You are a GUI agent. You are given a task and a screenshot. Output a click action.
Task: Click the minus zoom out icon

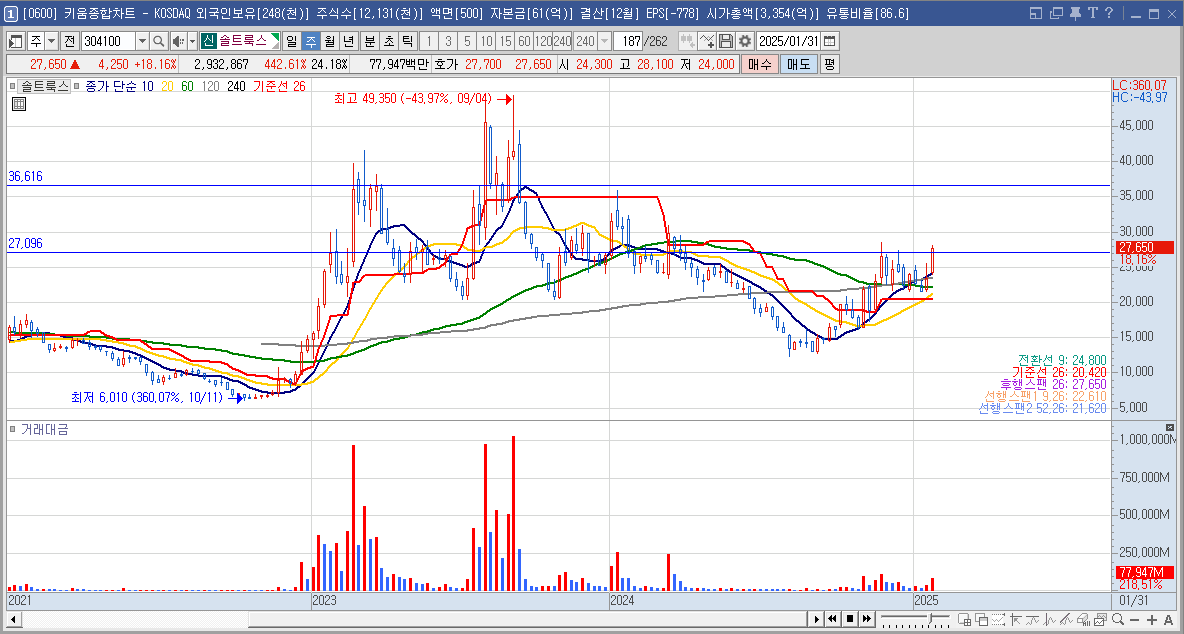pos(1134,620)
